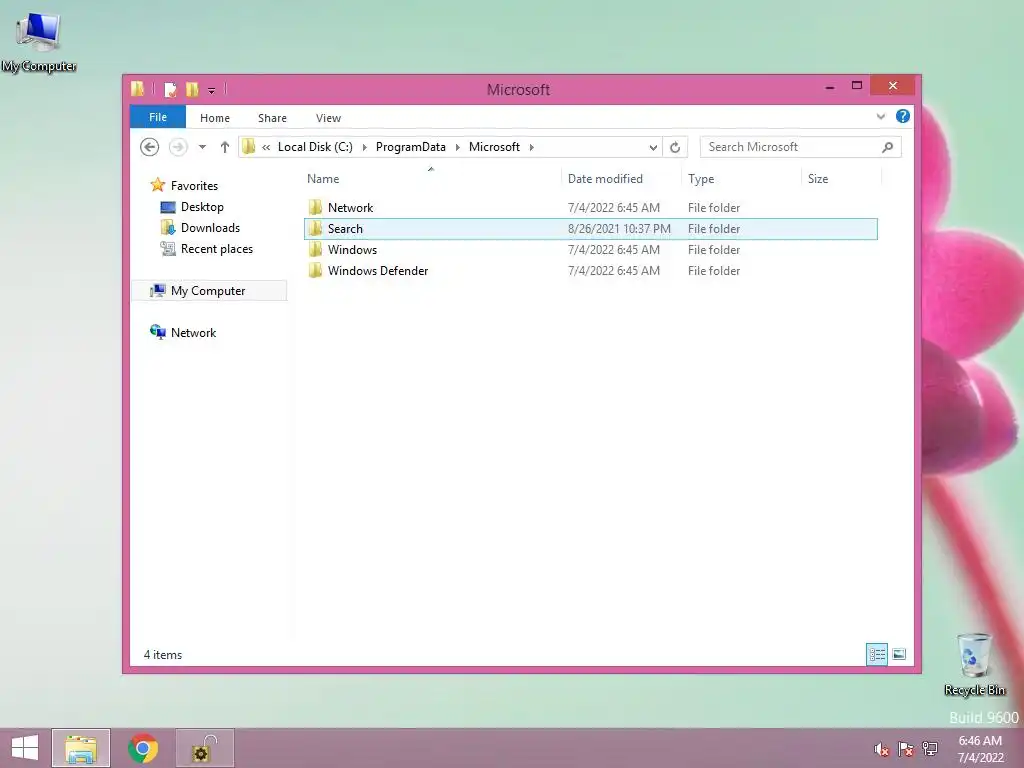Click the date 8/26/2021 10:37 PM

pyautogui.click(x=619, y=229)
